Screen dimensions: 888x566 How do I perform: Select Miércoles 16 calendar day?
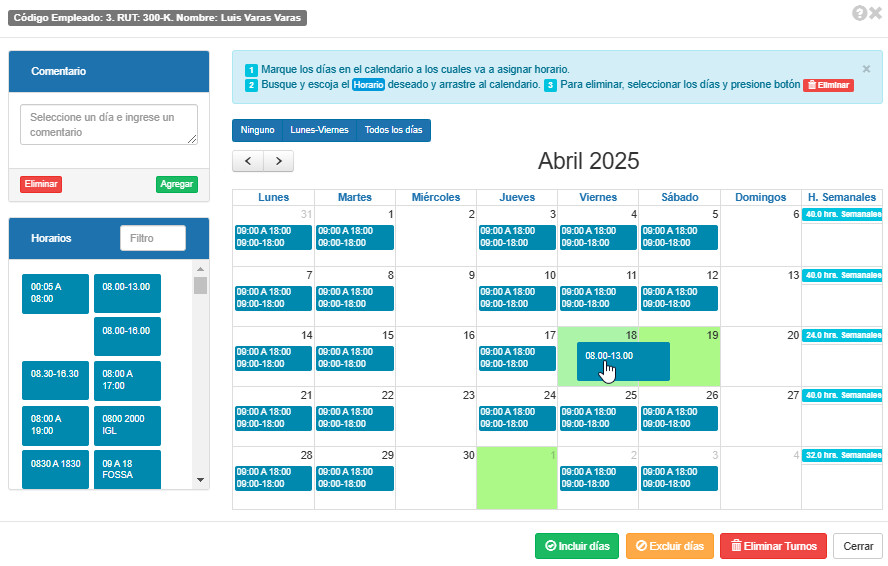point(436,357)
